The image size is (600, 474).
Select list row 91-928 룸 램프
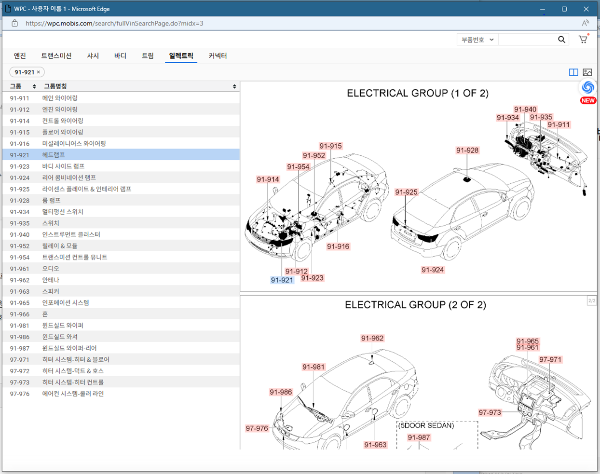tap(121, 200)
